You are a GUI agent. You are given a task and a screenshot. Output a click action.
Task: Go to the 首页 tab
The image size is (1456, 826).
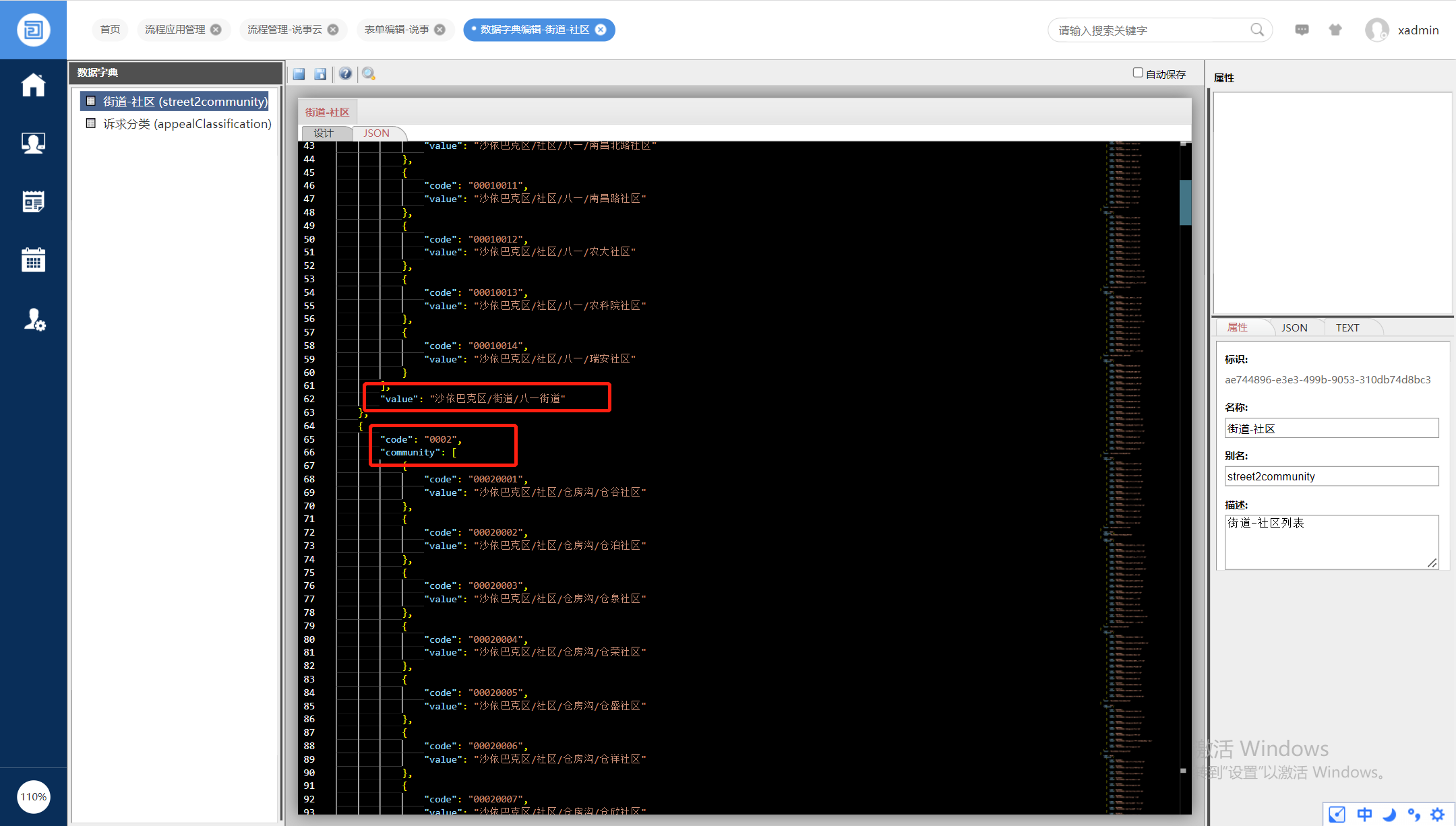110,30
